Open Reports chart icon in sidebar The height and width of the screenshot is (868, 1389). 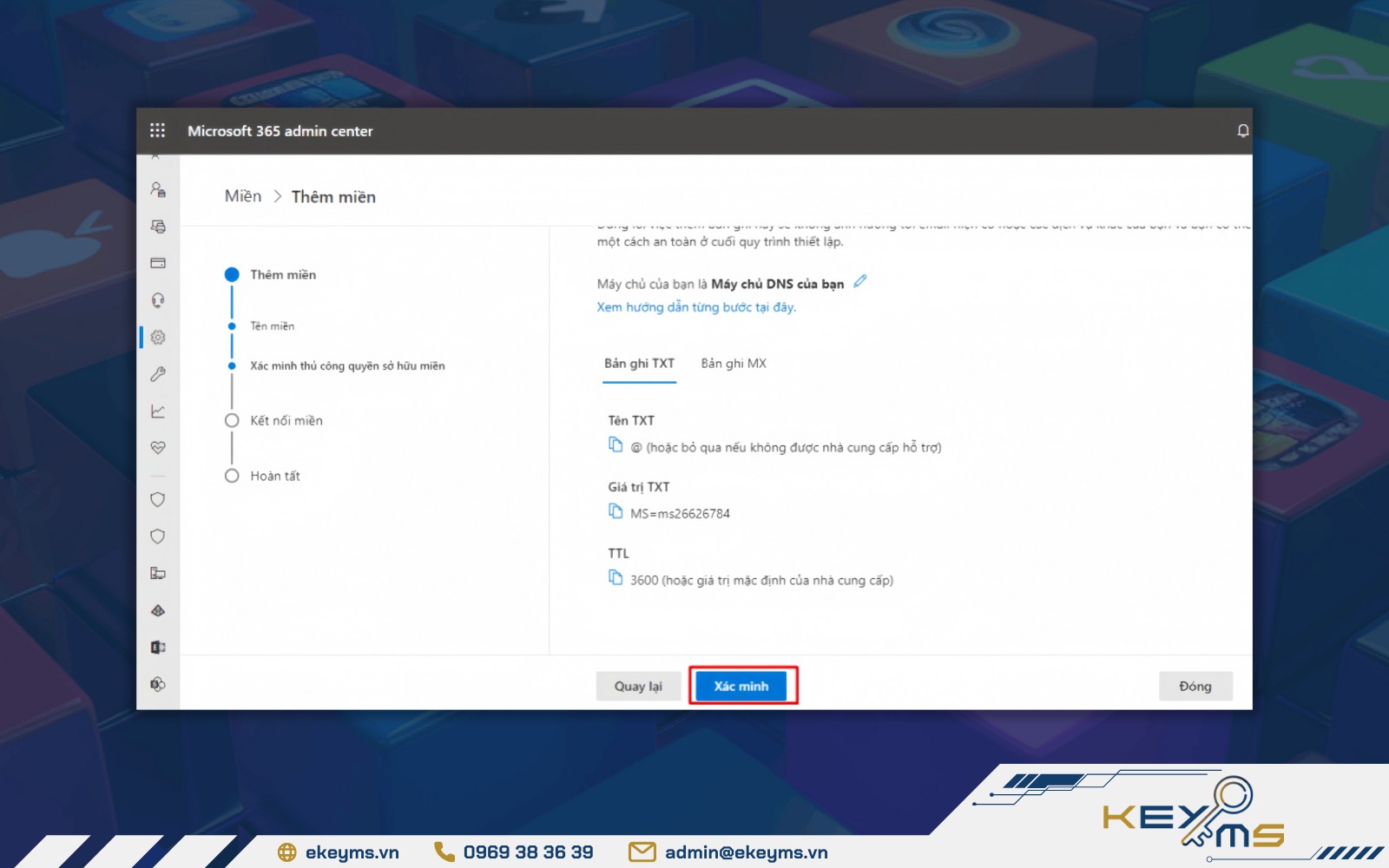click(158, 411)
